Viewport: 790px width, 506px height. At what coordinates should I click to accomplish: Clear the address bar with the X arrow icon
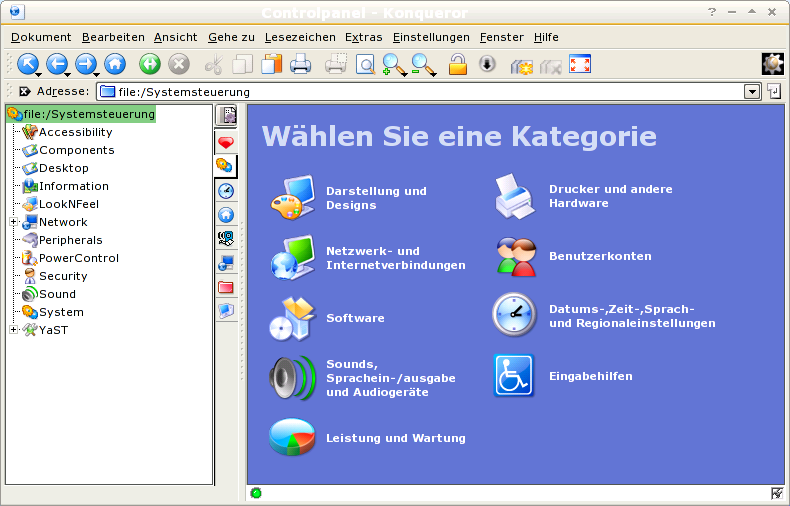(x=25, y=91)
